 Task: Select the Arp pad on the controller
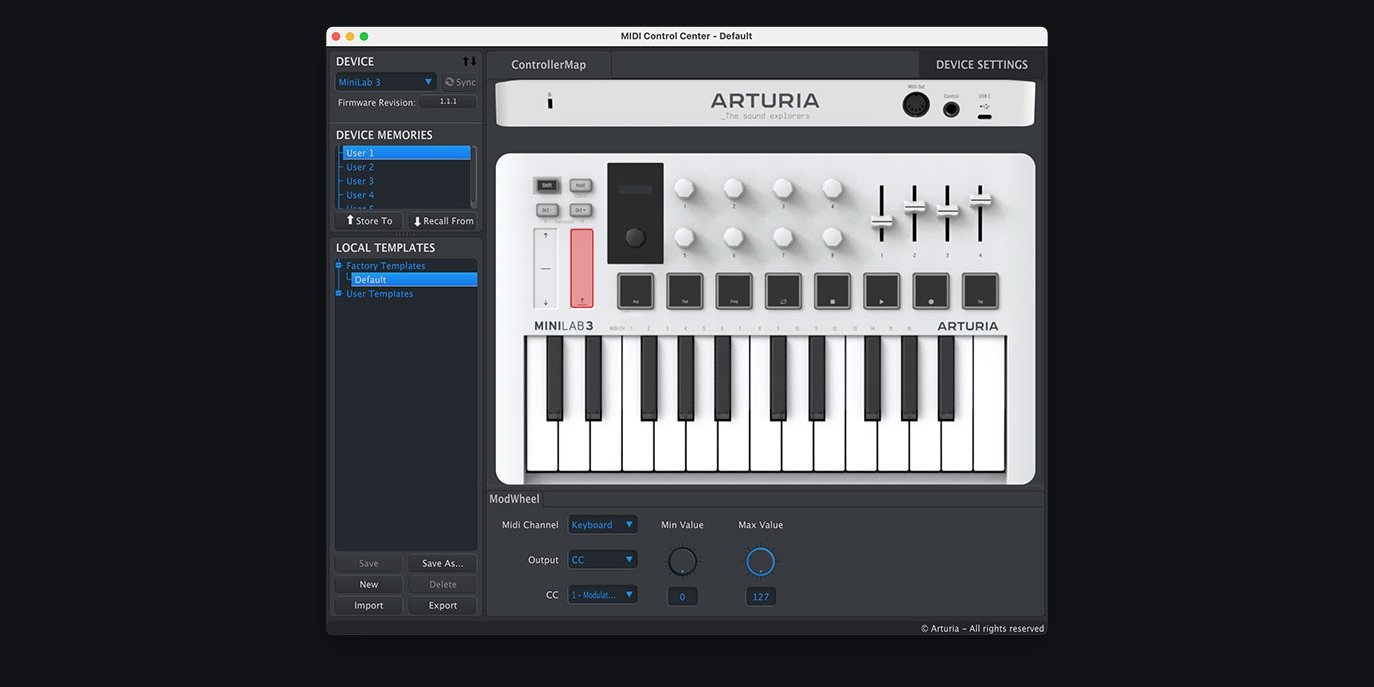click(635, 291)
